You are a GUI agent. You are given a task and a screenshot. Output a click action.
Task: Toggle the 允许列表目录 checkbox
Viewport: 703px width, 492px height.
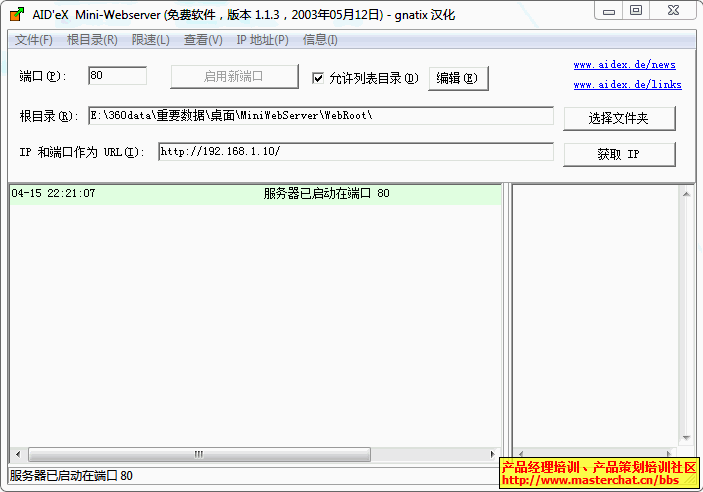click(318, 78)
